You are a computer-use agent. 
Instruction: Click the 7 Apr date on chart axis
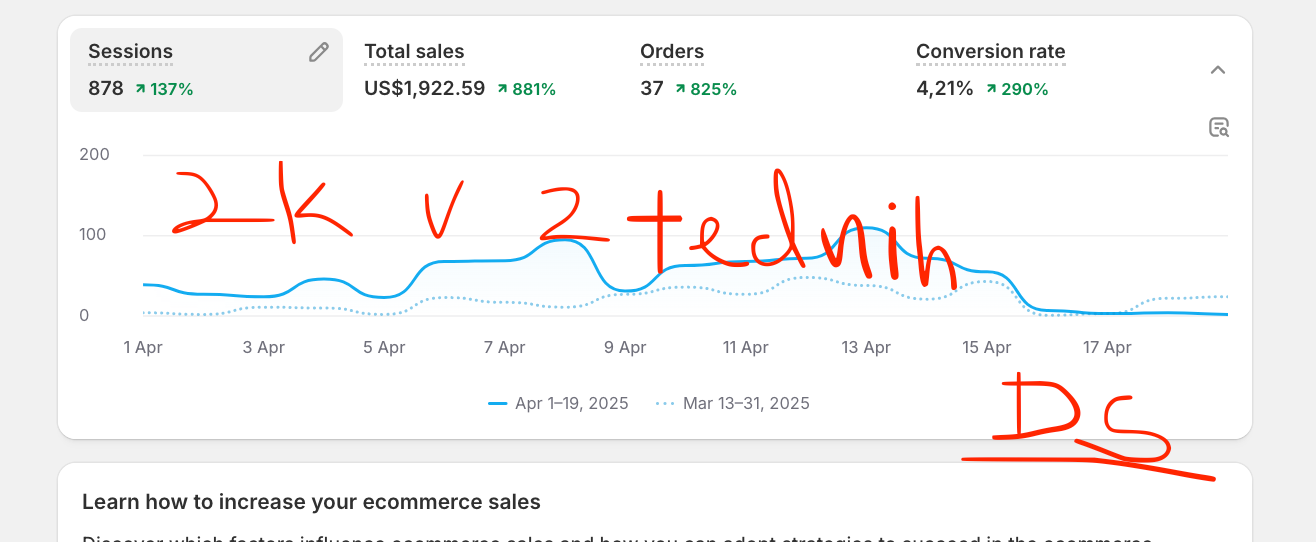point(505,348)
